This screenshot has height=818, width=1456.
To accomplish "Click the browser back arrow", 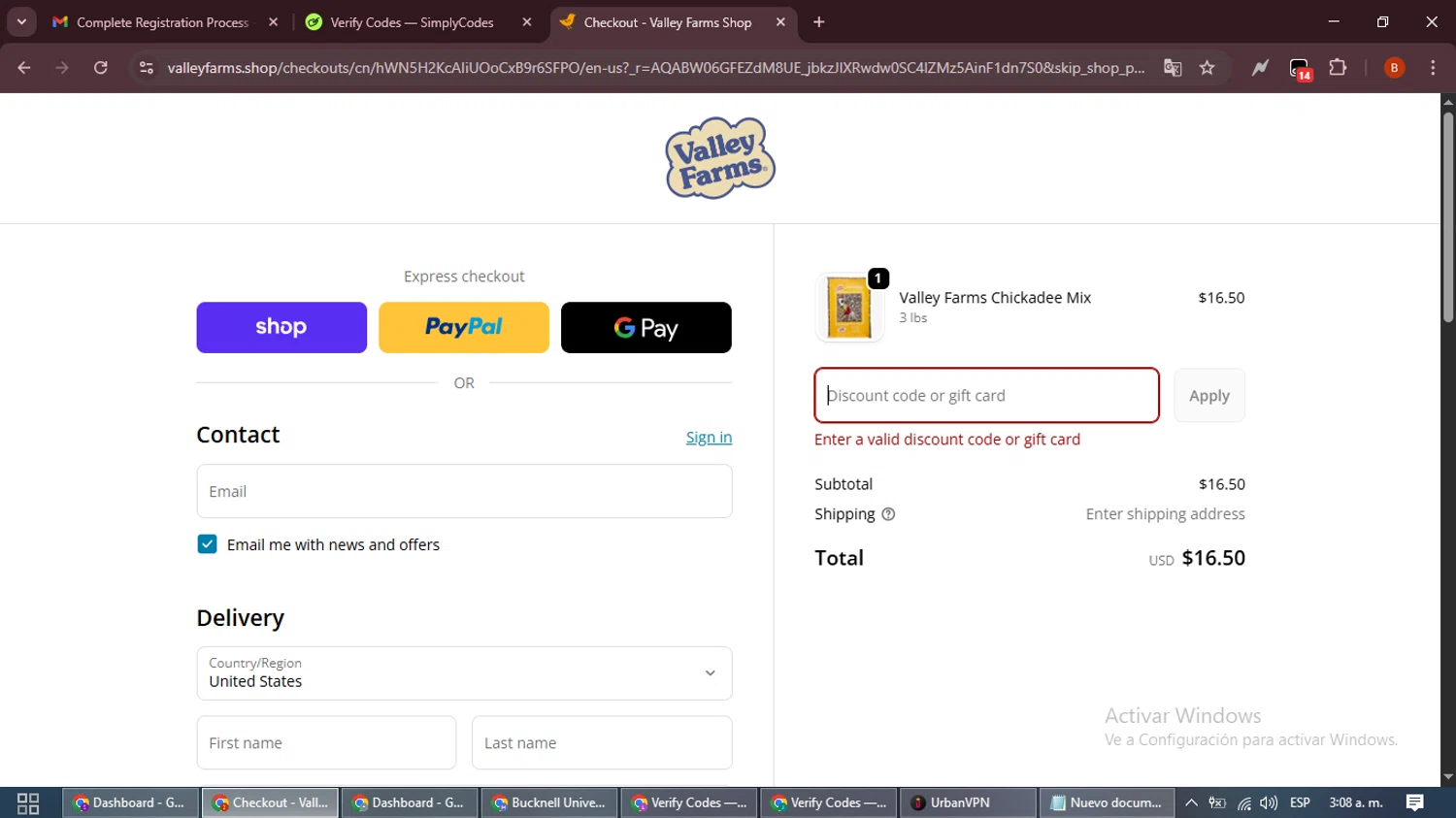I will click(24, 68).
